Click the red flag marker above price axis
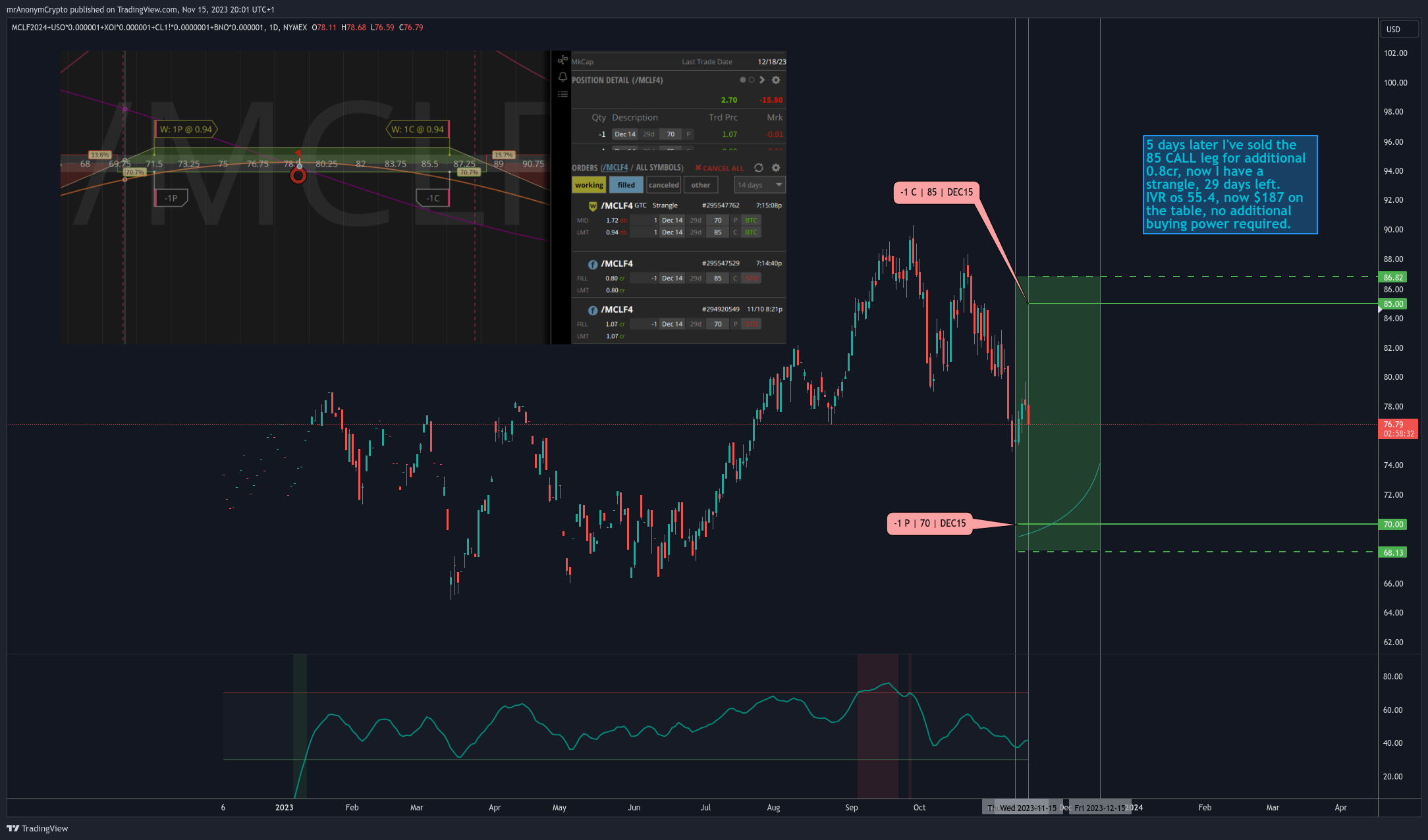1428x840 pixels. [x=298, y=153]
